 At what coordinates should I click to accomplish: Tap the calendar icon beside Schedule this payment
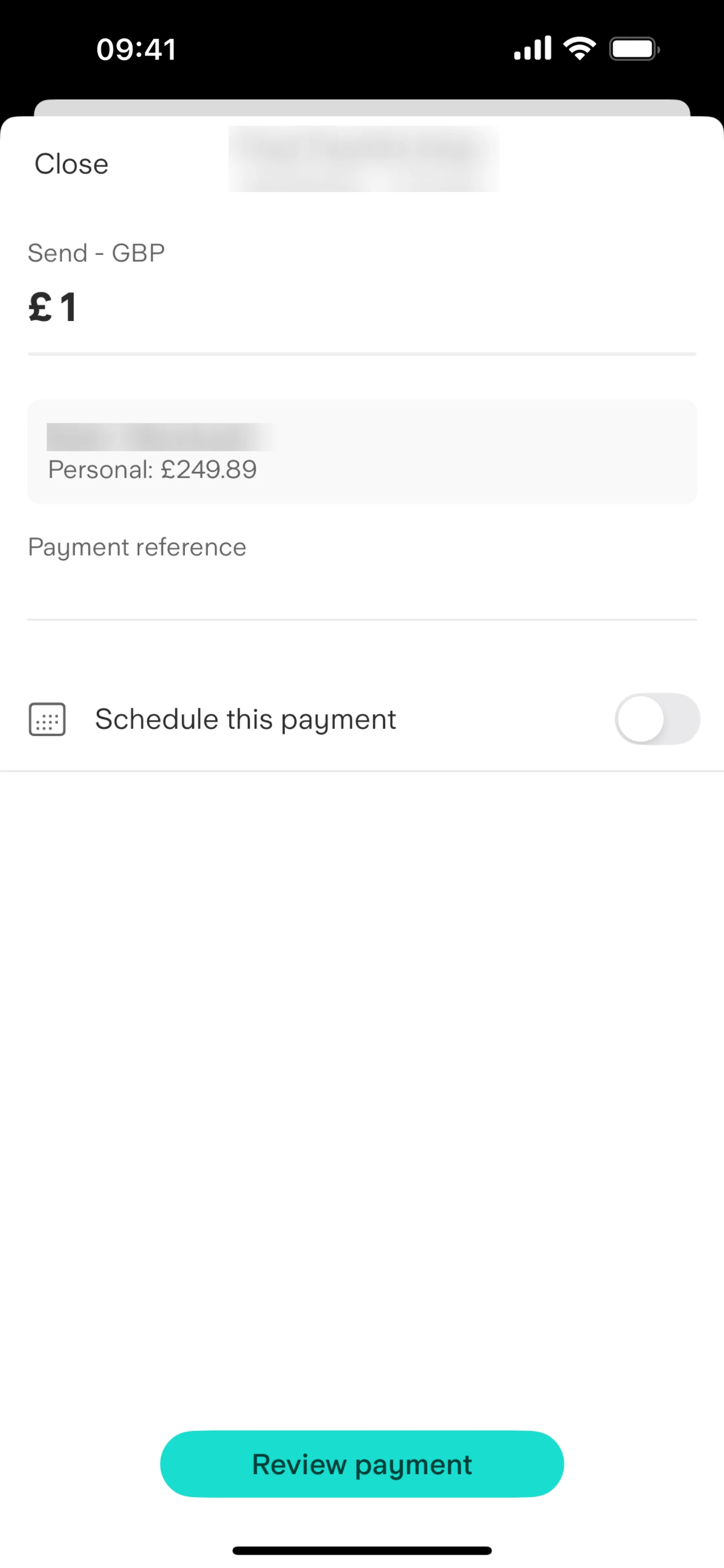click(48, 719)
